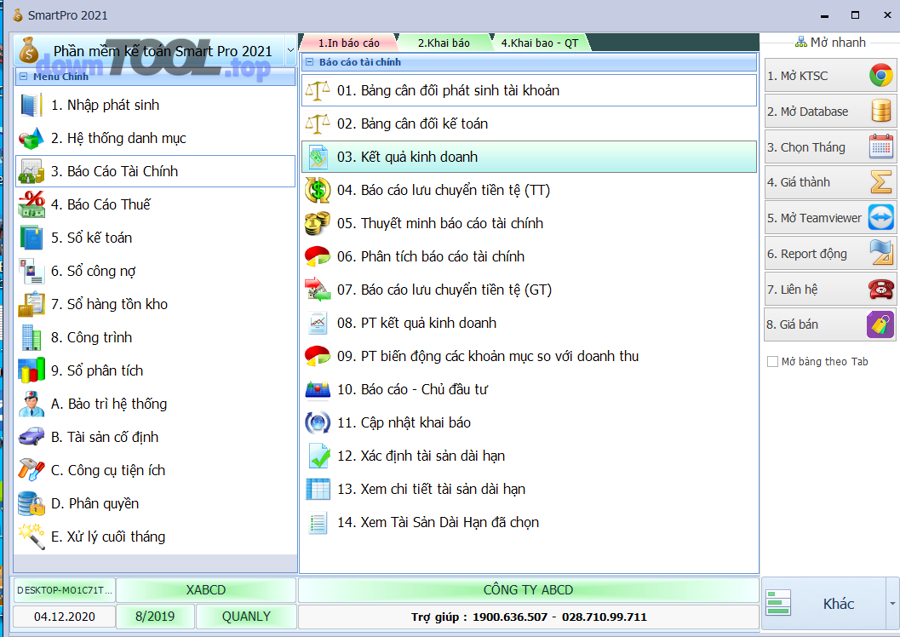Click the 5. Mở Teamviewer button
The width and height of the screenshot is (900, 637).
point(831,218)
